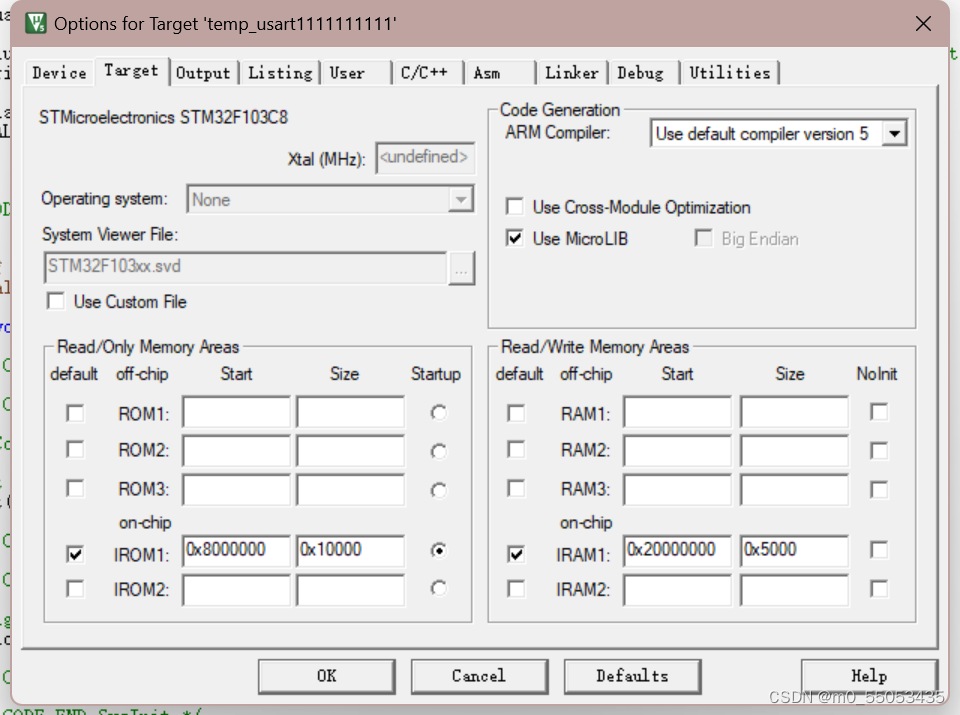Image resolution: width=960 pixels, height=715 pixels.
Task: Click the ROM2 Start field
Action: [236, 451]
